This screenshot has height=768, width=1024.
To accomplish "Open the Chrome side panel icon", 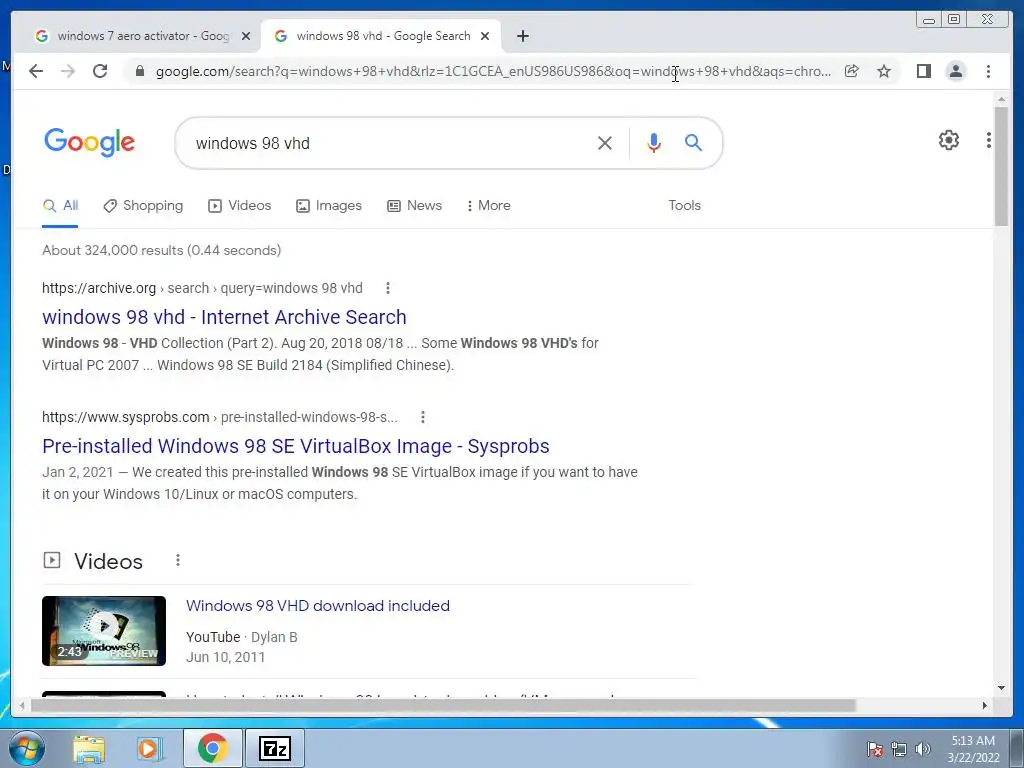I will pos(923,71).
